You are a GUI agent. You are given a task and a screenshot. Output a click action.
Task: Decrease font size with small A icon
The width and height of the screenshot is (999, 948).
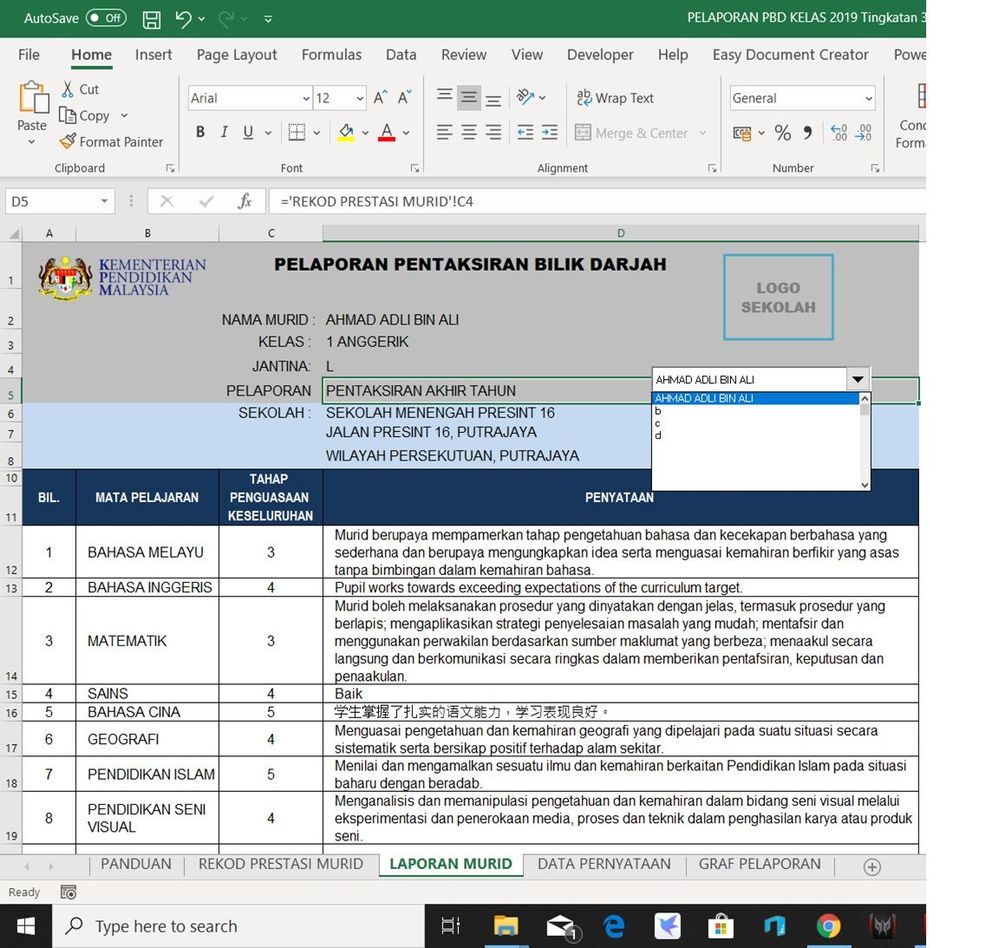[x=405, y=97]
